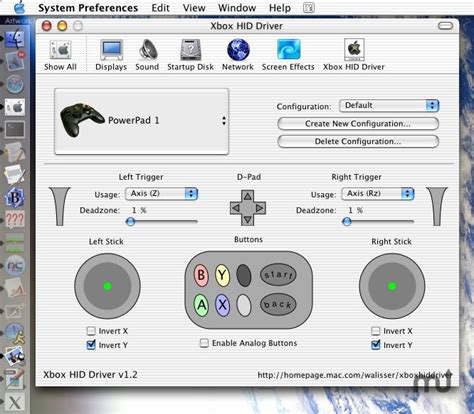Click the Left Stick position pad

click(107, 286)
